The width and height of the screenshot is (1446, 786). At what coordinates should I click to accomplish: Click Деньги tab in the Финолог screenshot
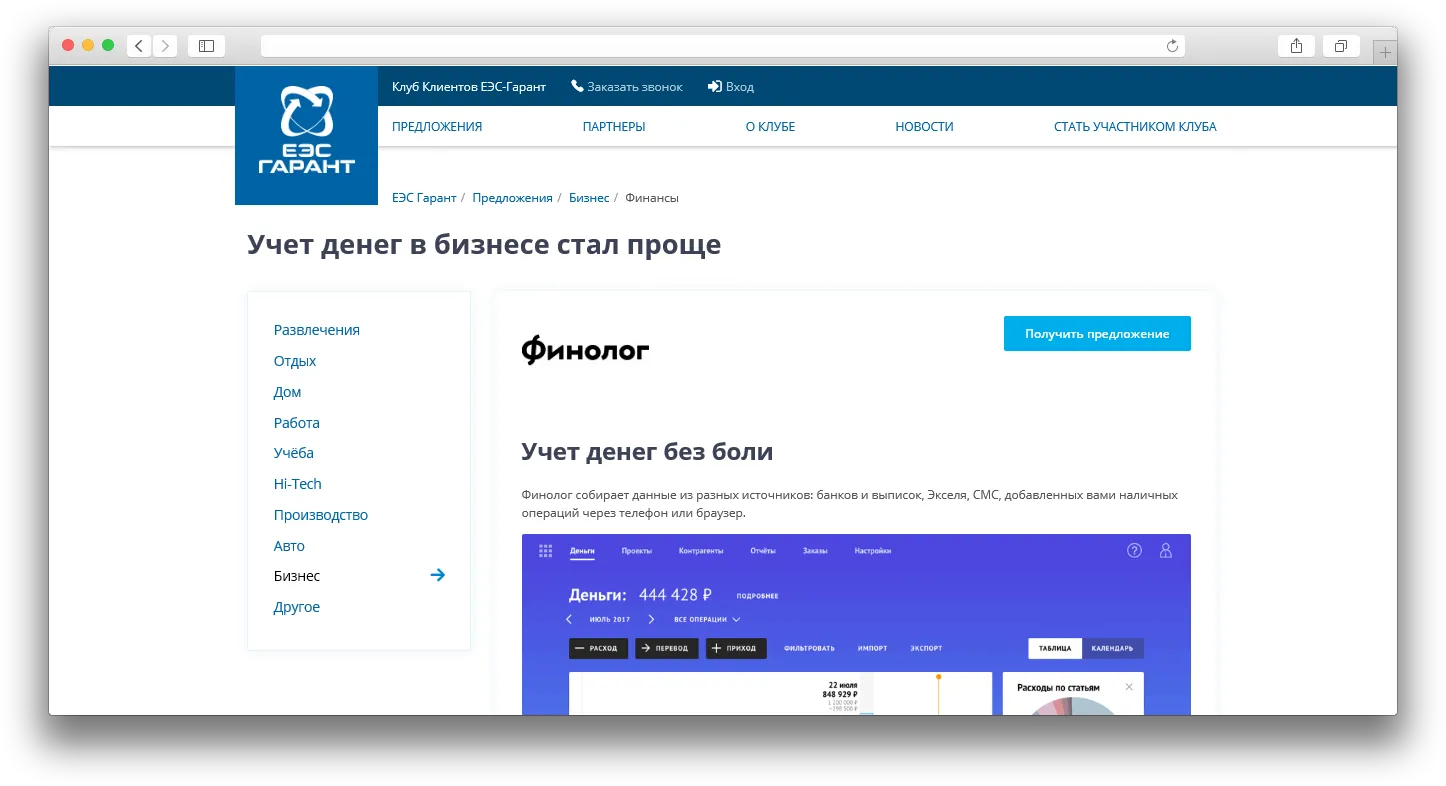(582, 551)
